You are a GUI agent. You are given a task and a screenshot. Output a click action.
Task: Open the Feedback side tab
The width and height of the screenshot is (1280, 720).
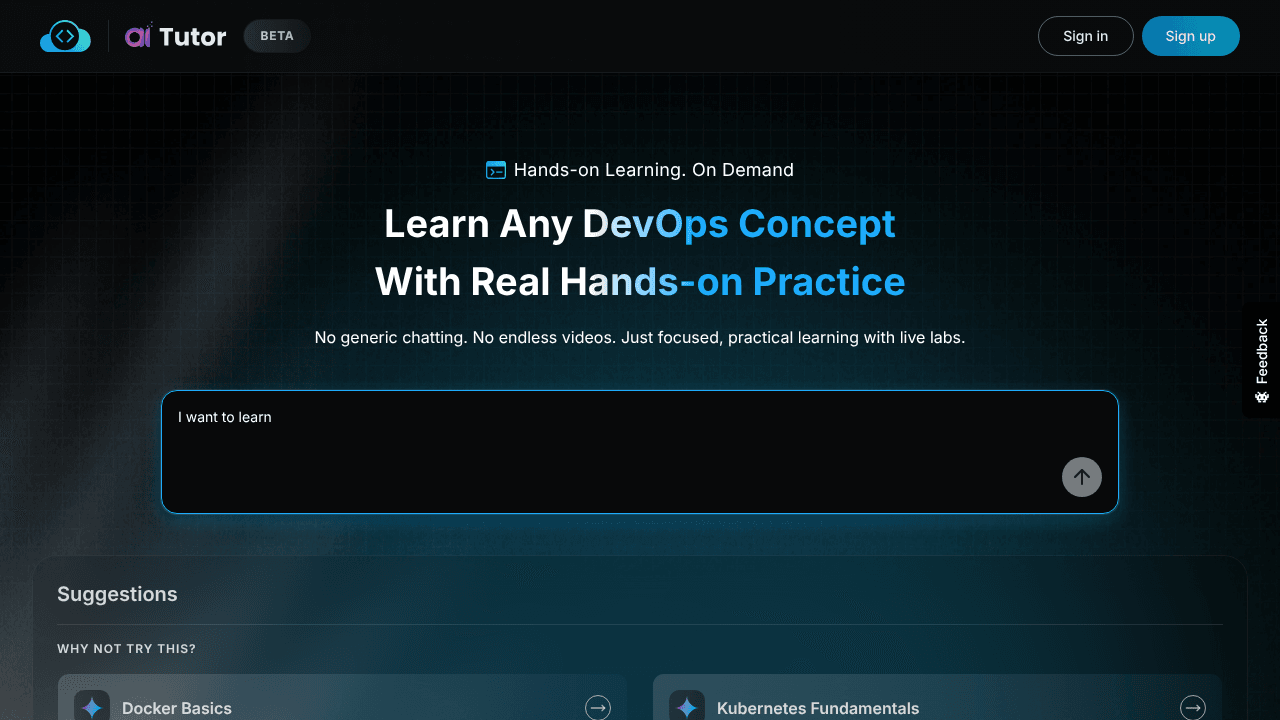point(1261,361)
